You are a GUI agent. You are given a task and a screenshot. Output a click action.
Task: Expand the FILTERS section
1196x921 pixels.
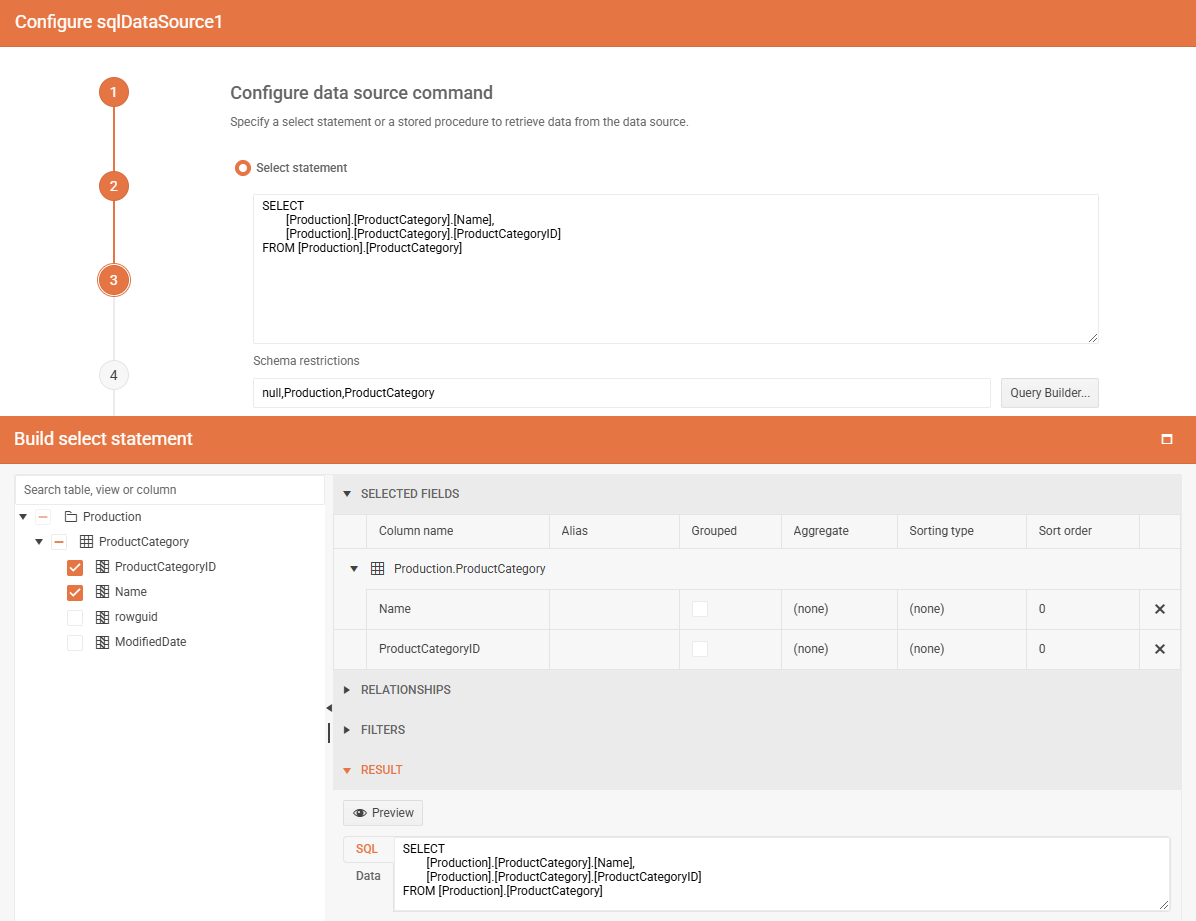382,729
